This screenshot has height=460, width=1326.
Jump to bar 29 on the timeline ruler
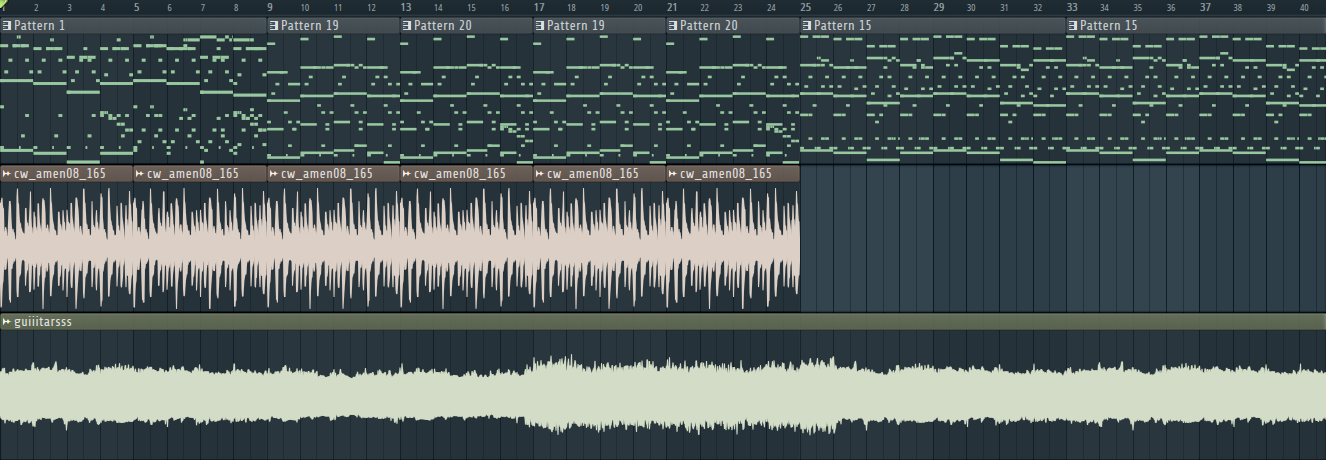pyautogui.click(x=939, y=7)
